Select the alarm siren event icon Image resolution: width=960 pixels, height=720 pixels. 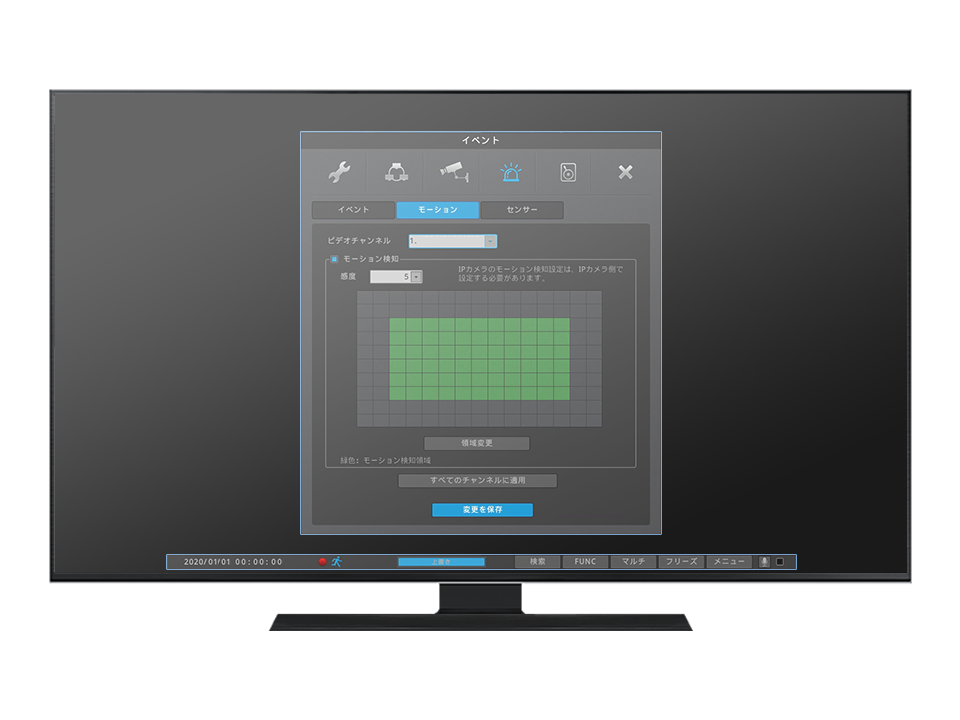[511, 172]
